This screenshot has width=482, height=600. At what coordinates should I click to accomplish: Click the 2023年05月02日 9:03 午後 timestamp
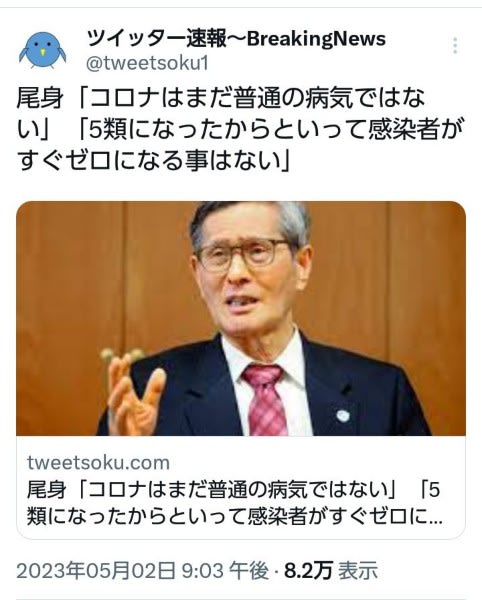click(x=143, y=571)
